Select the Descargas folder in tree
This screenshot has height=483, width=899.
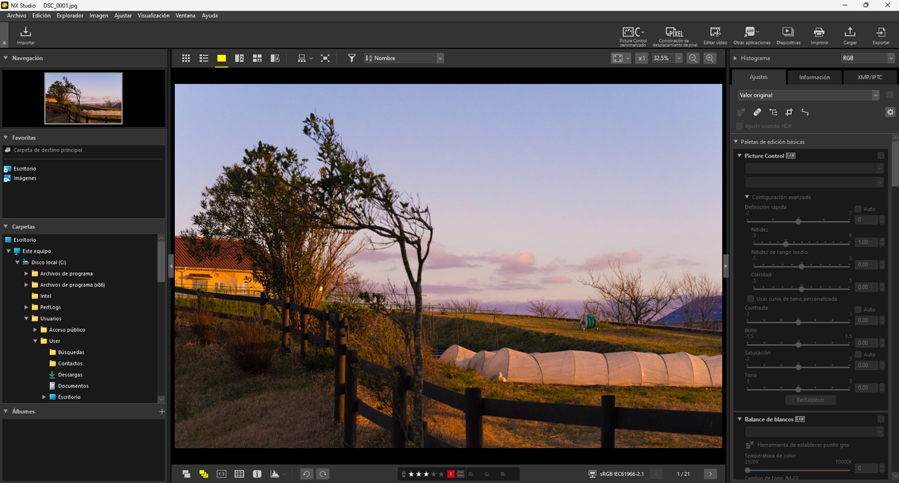point(70,375)
